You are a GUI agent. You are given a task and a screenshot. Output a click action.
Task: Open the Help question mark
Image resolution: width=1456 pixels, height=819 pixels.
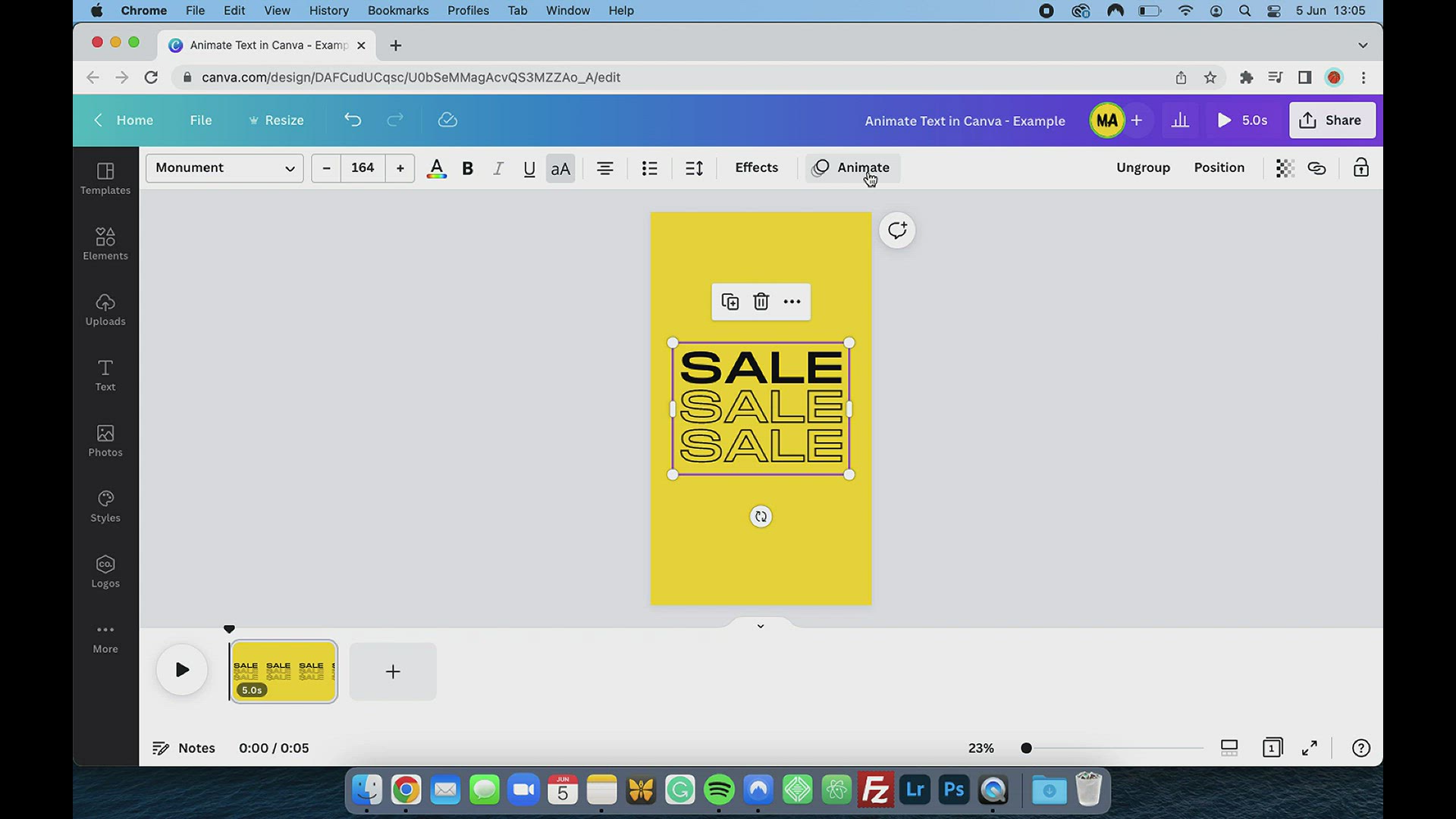pos(1360,748)
